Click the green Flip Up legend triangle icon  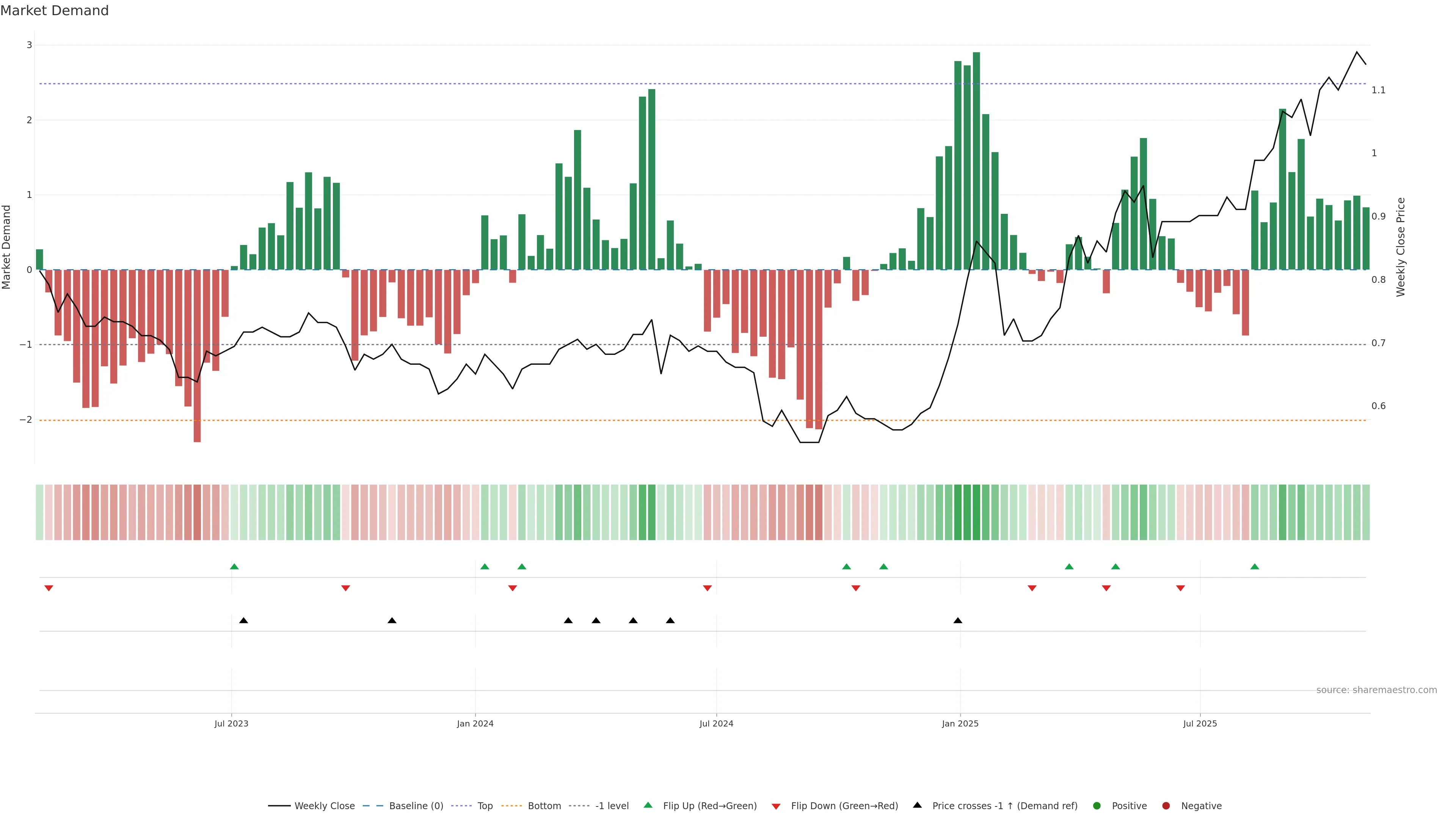[x=648, y=805]
